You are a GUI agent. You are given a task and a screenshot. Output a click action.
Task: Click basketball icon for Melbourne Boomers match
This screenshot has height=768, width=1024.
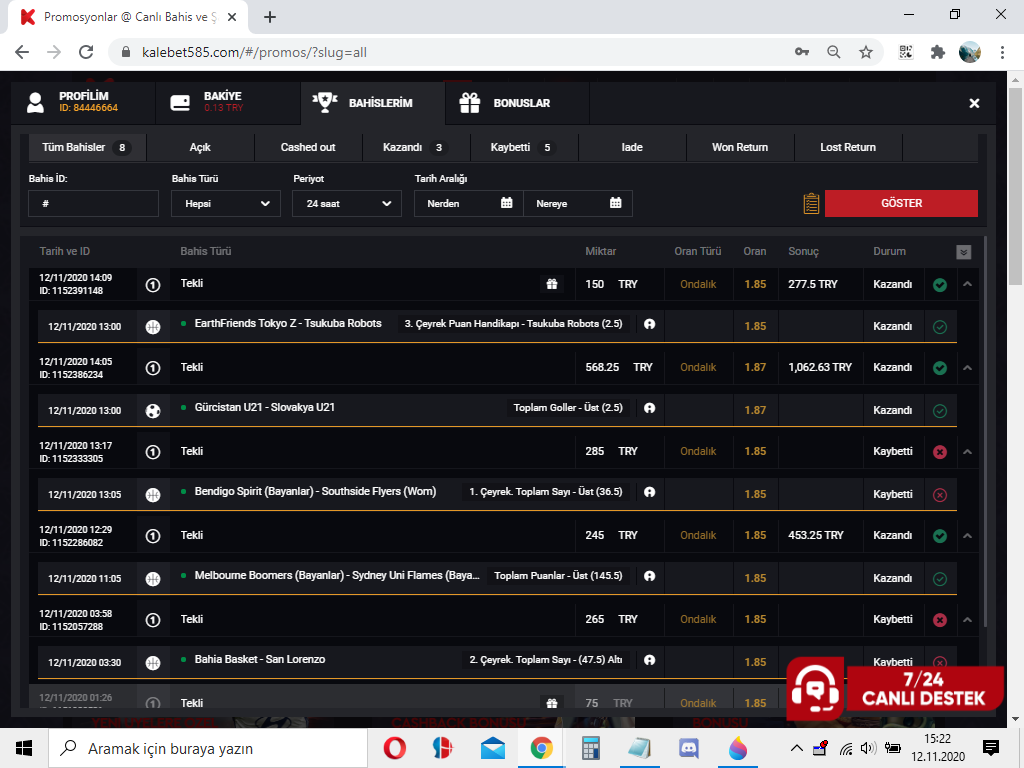coord(153,579)
